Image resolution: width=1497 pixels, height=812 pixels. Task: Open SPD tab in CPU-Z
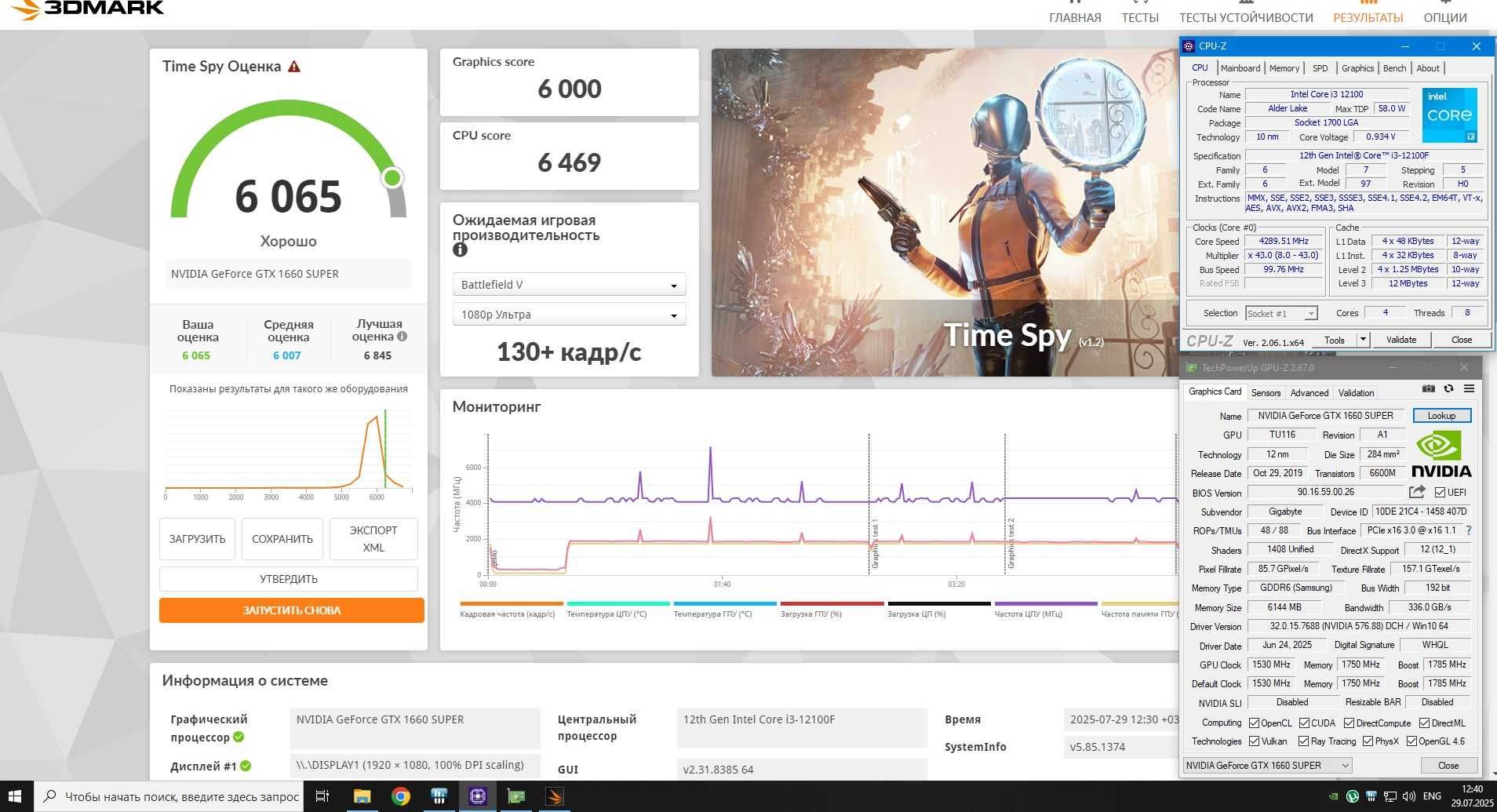pyautogui.click(x=1320, y=68)
